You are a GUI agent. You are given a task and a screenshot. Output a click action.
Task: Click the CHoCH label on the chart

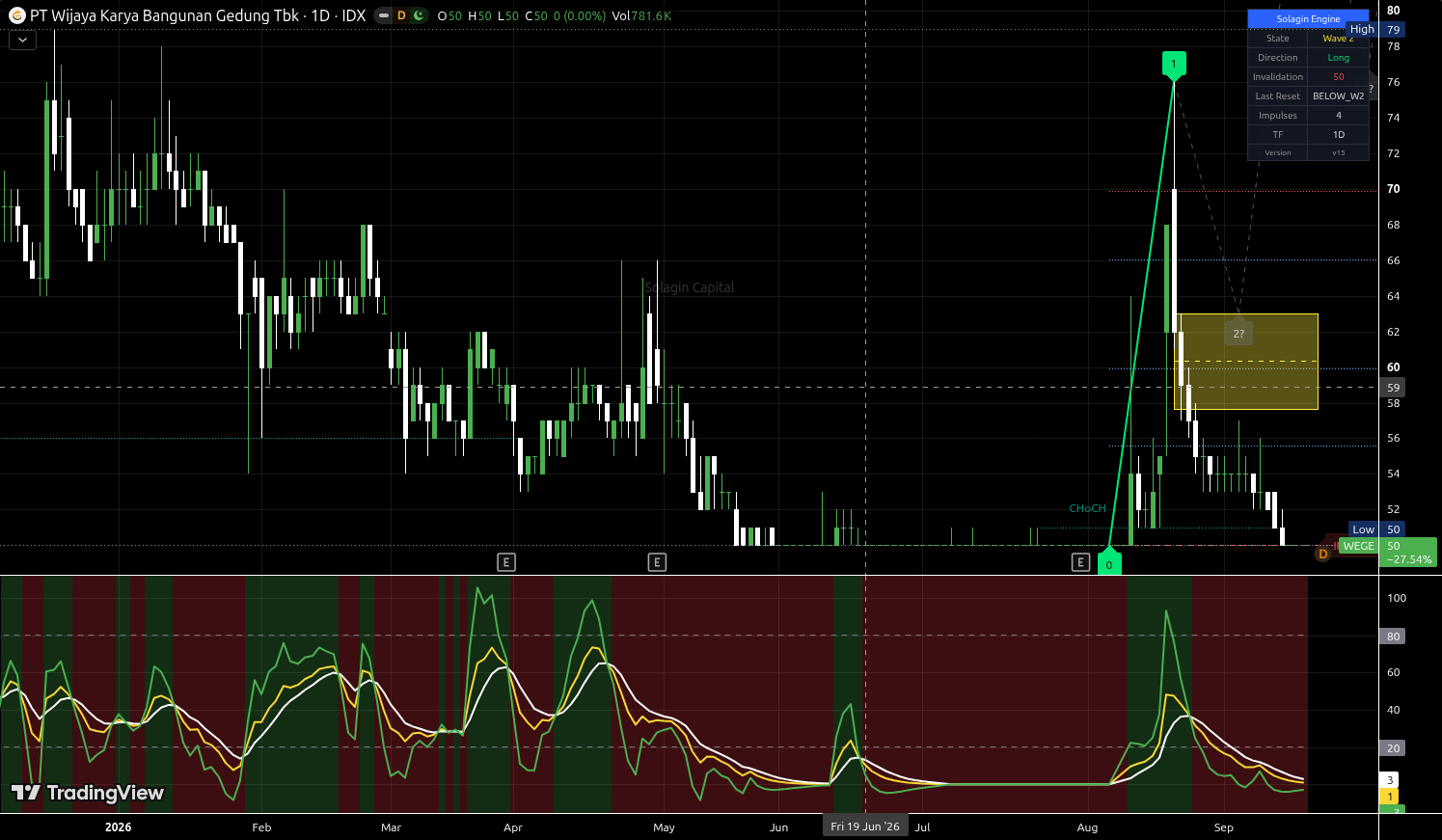click(1087, 508)
